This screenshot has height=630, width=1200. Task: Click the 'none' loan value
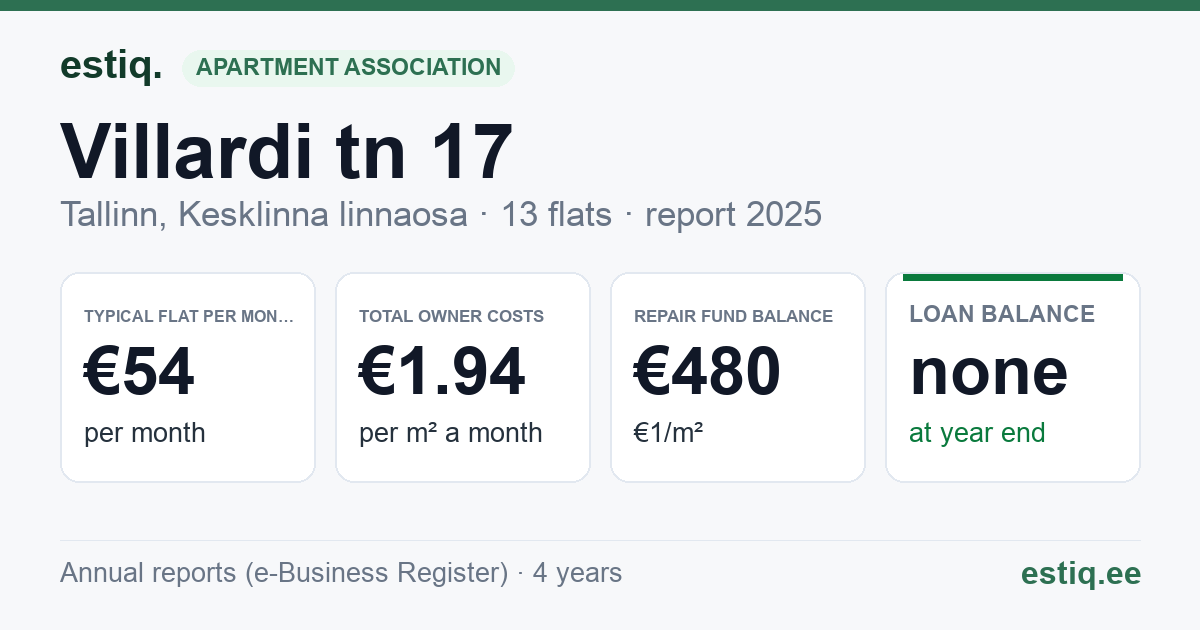989,372
